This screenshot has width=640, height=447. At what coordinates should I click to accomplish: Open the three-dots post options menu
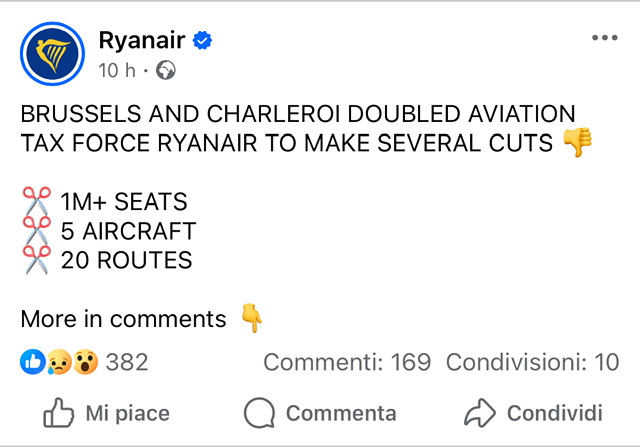pos(605,38)
